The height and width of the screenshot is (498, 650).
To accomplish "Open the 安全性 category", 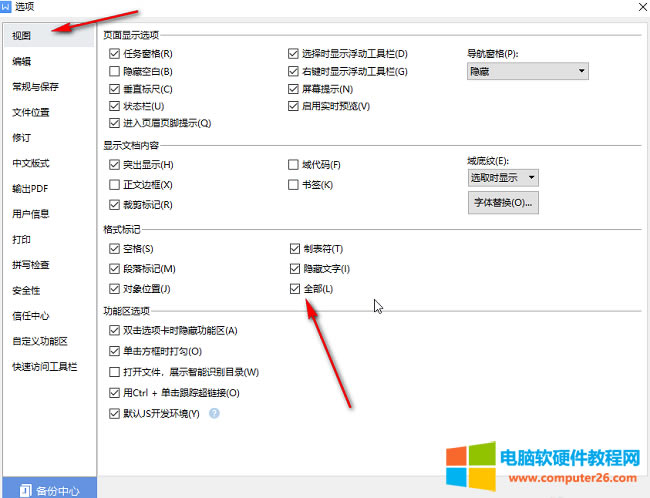I will 26,291.
